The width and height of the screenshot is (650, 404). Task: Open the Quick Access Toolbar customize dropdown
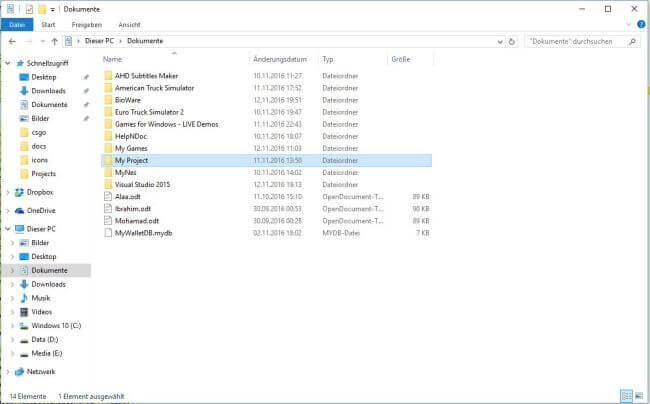53,9
